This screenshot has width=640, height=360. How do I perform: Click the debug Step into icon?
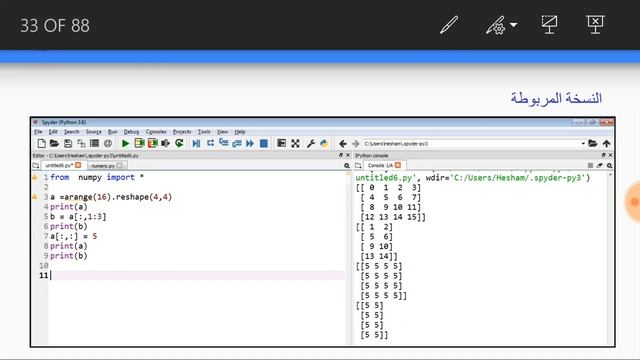point(224,143)
